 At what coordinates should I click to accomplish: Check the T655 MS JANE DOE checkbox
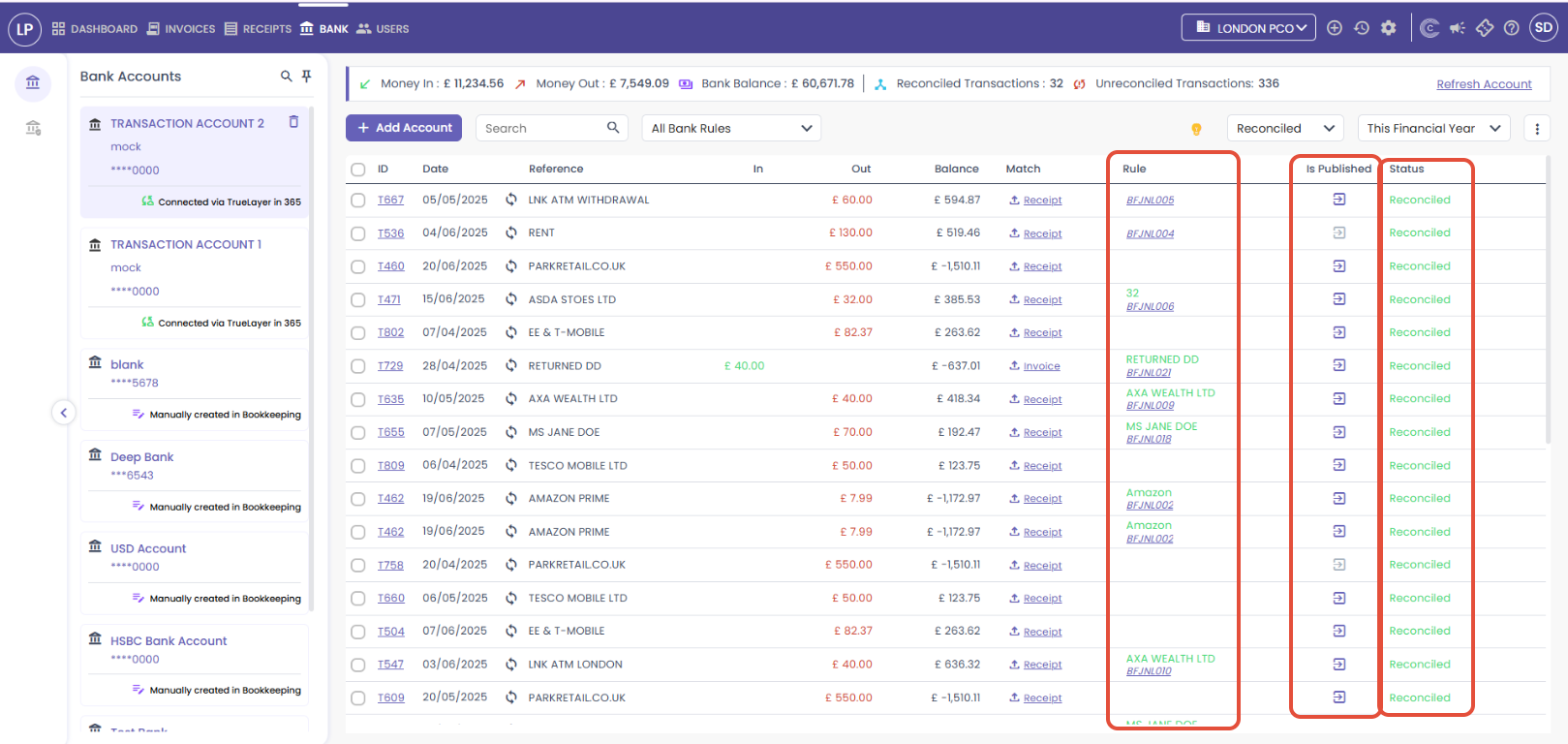coord(358,433)
